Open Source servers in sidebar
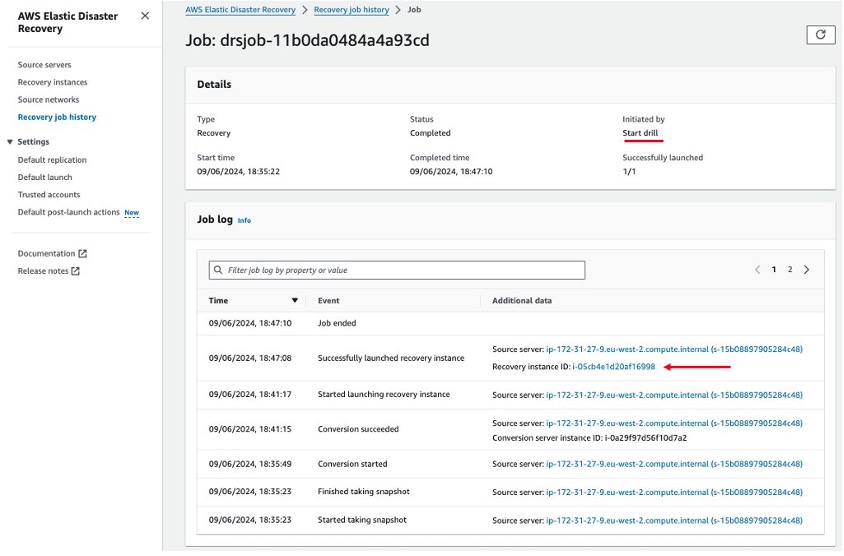 tap(44, 65)
